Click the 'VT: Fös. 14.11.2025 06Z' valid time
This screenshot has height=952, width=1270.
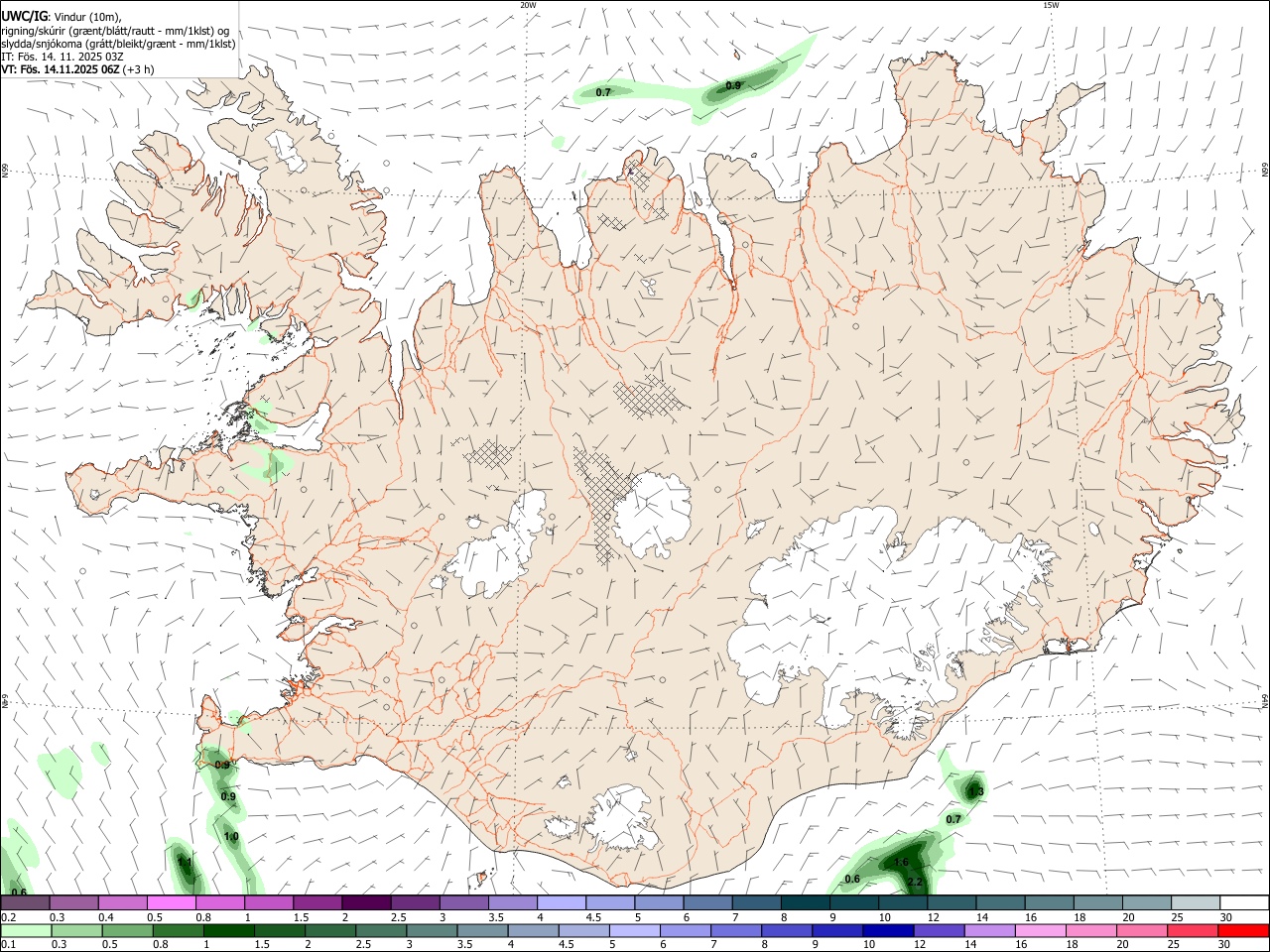(x=61, y=69)
